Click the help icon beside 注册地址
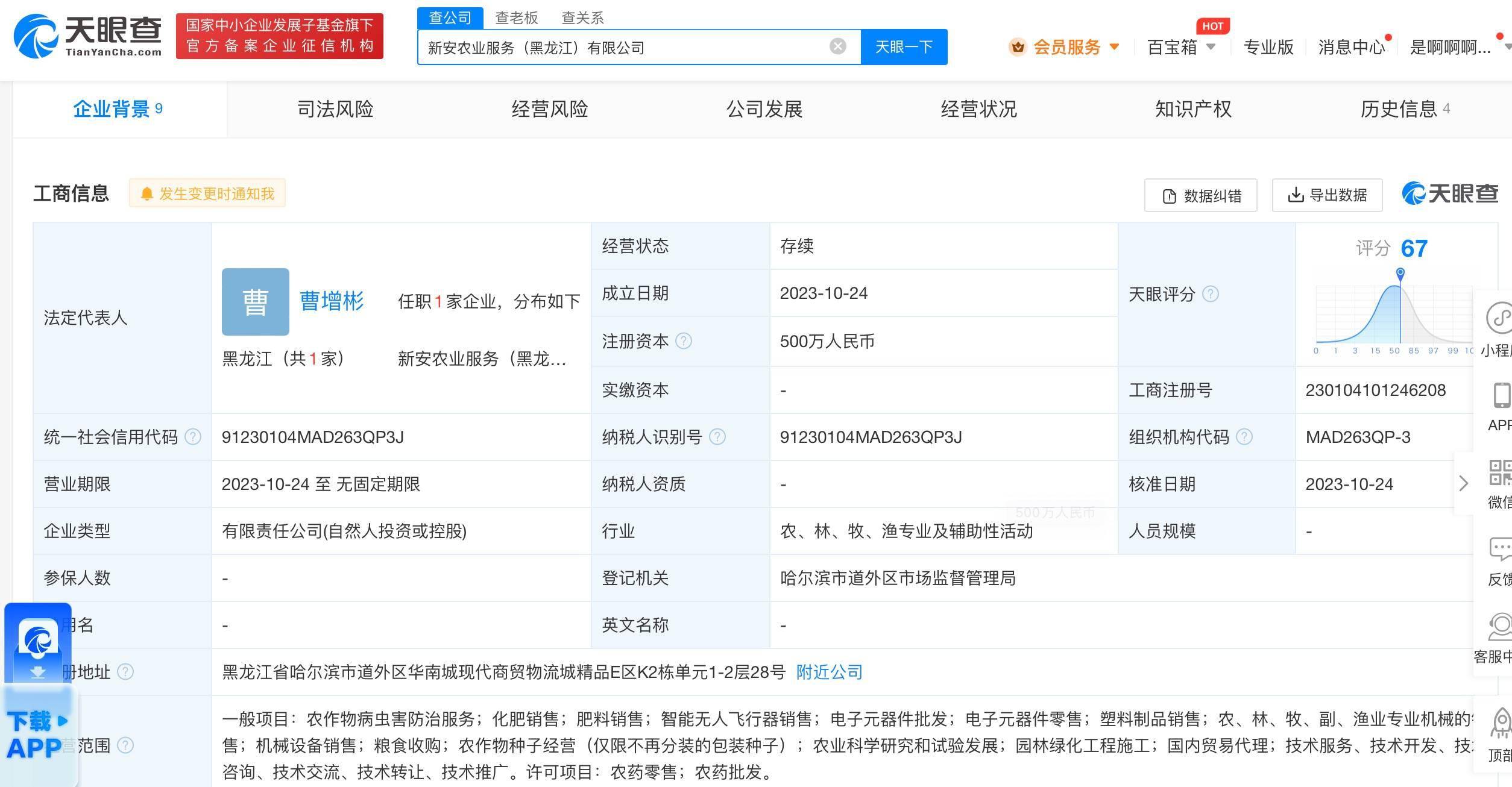This screenshot has height=787, width=1512. (125, 672)
